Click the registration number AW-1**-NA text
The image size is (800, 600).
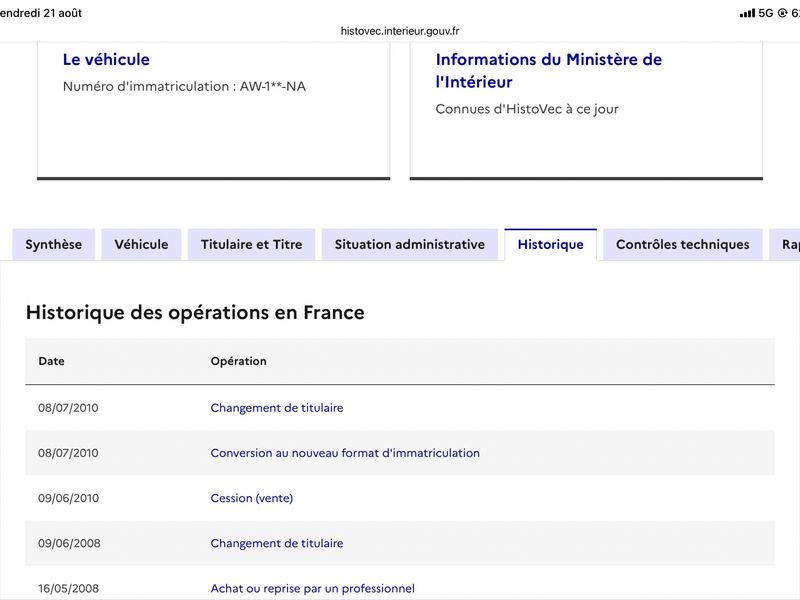pos(273,86)
